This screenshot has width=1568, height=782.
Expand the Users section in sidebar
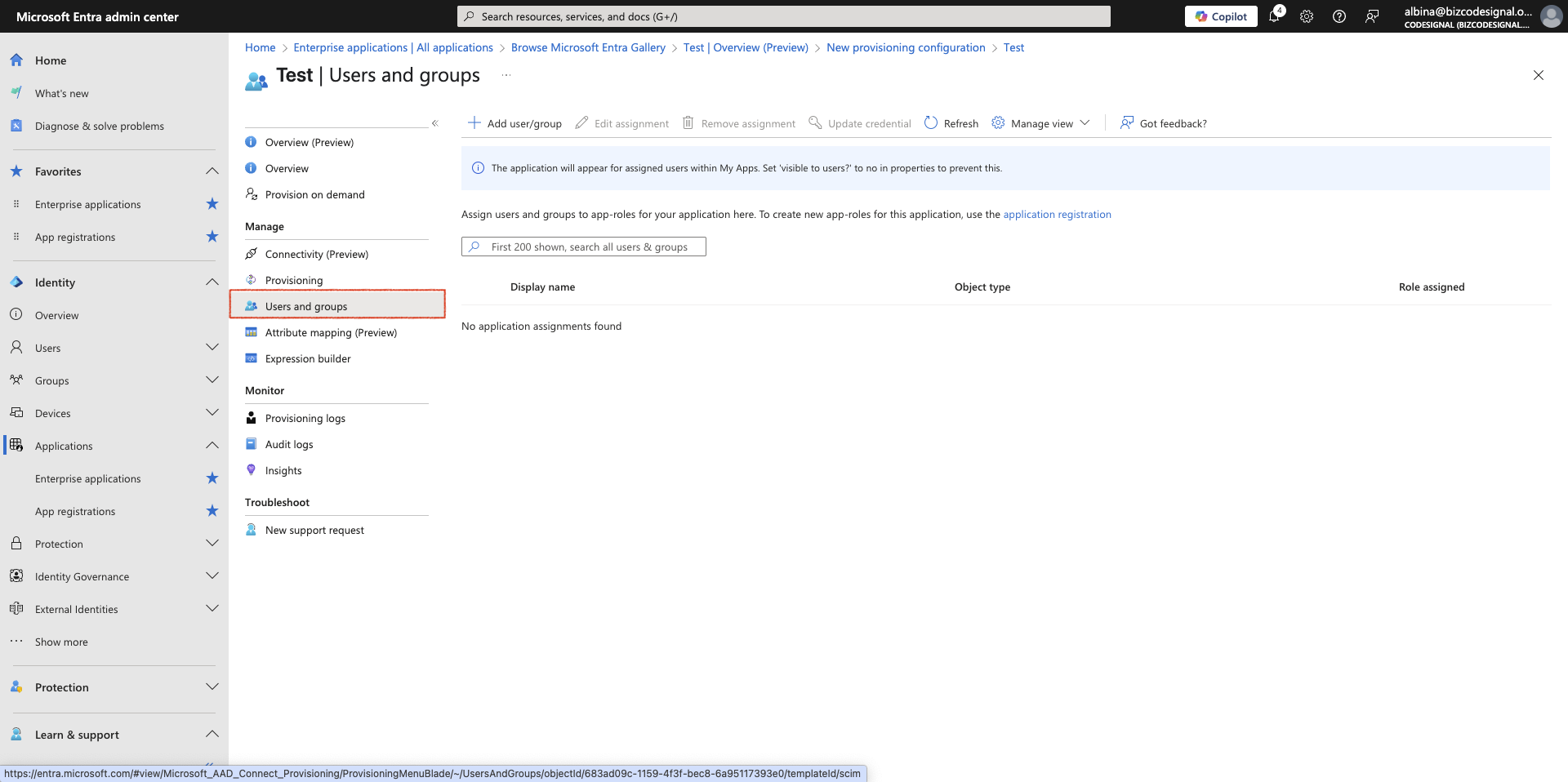212,348
